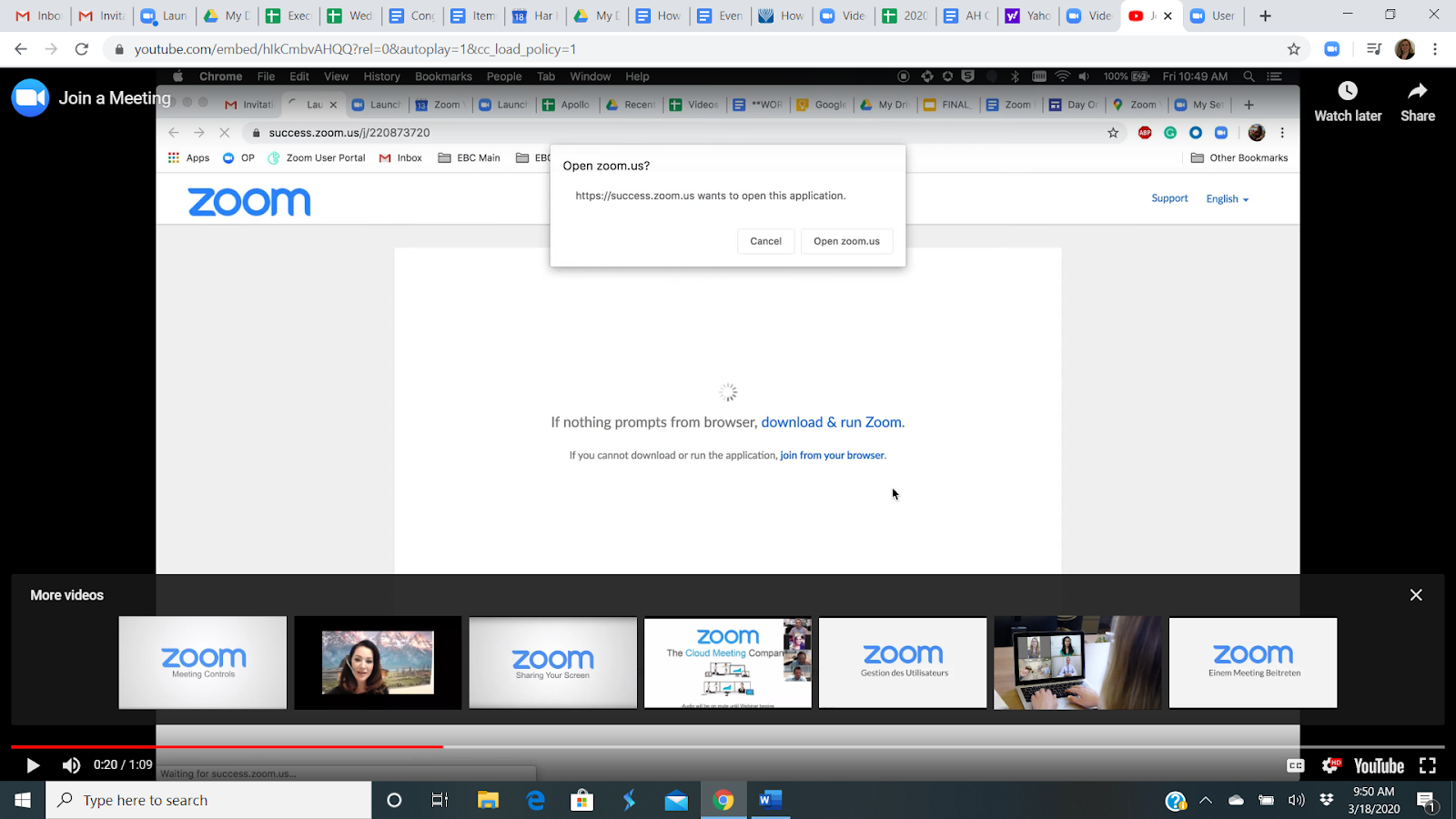Open the Cloud Meeting Company video thumbnail
This screenshot has height=819, width=1456.
tap(728, 662)
